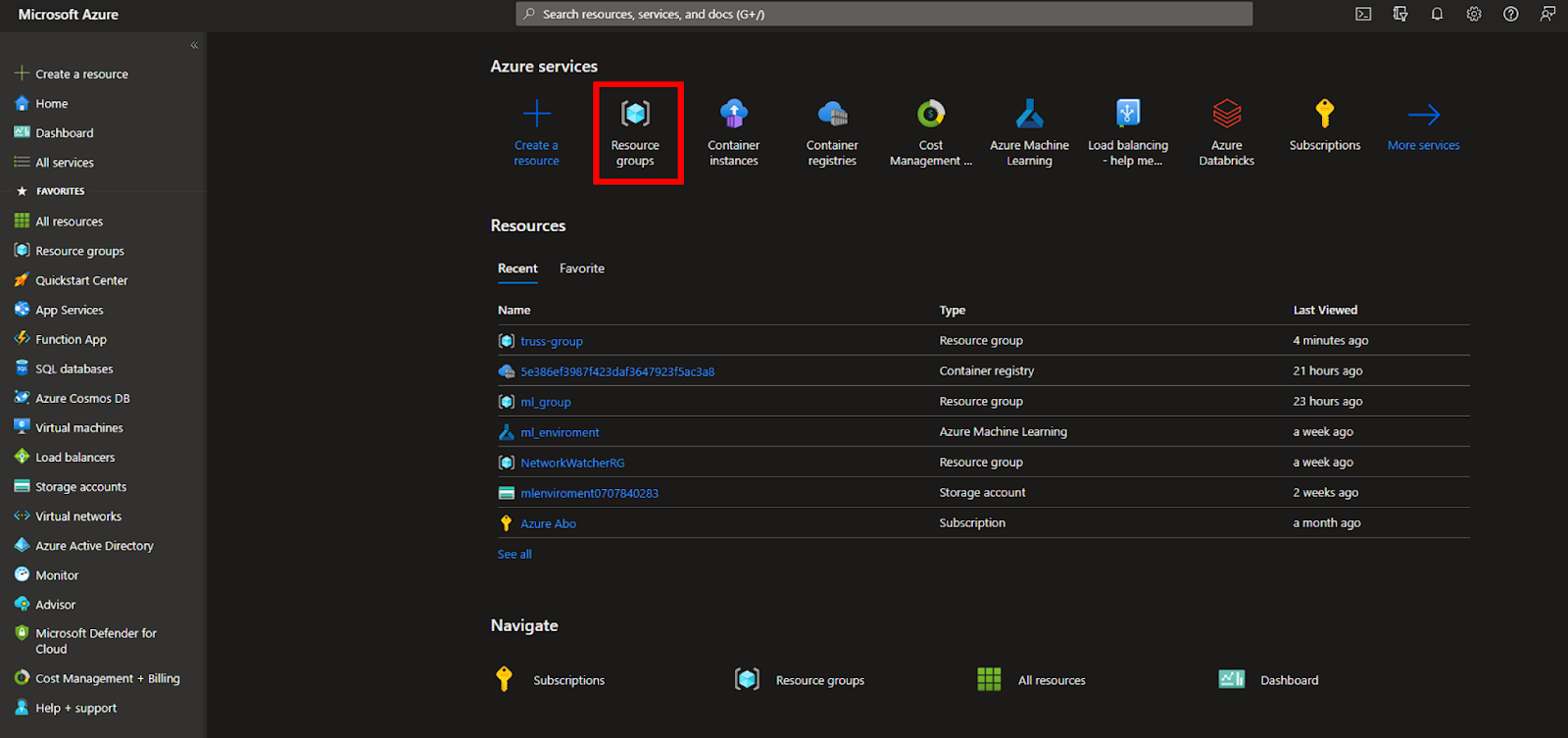Open Load balancing help me service tile
The height and width of the screenshot is (738, 1568).
[x=1128, y=132]
